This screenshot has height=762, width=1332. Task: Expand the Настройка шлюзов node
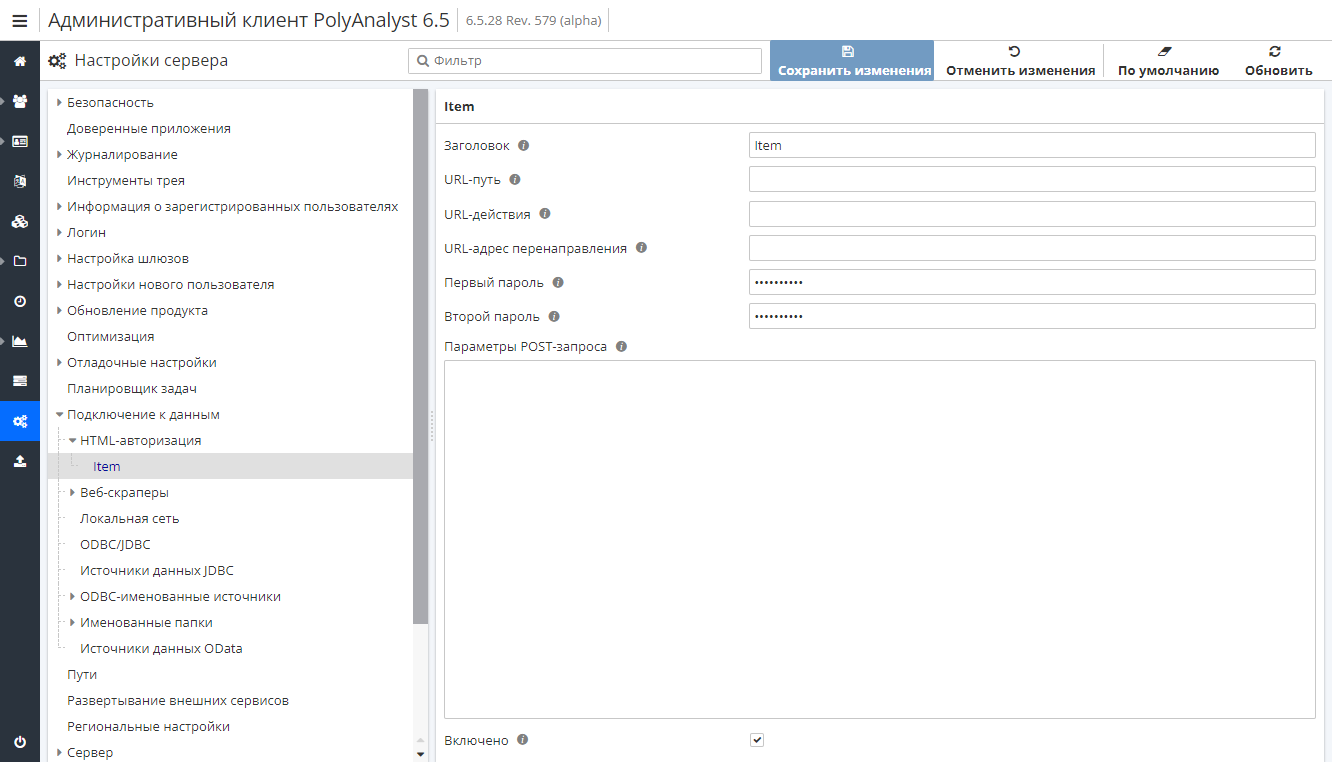click(x=60, y=258)
